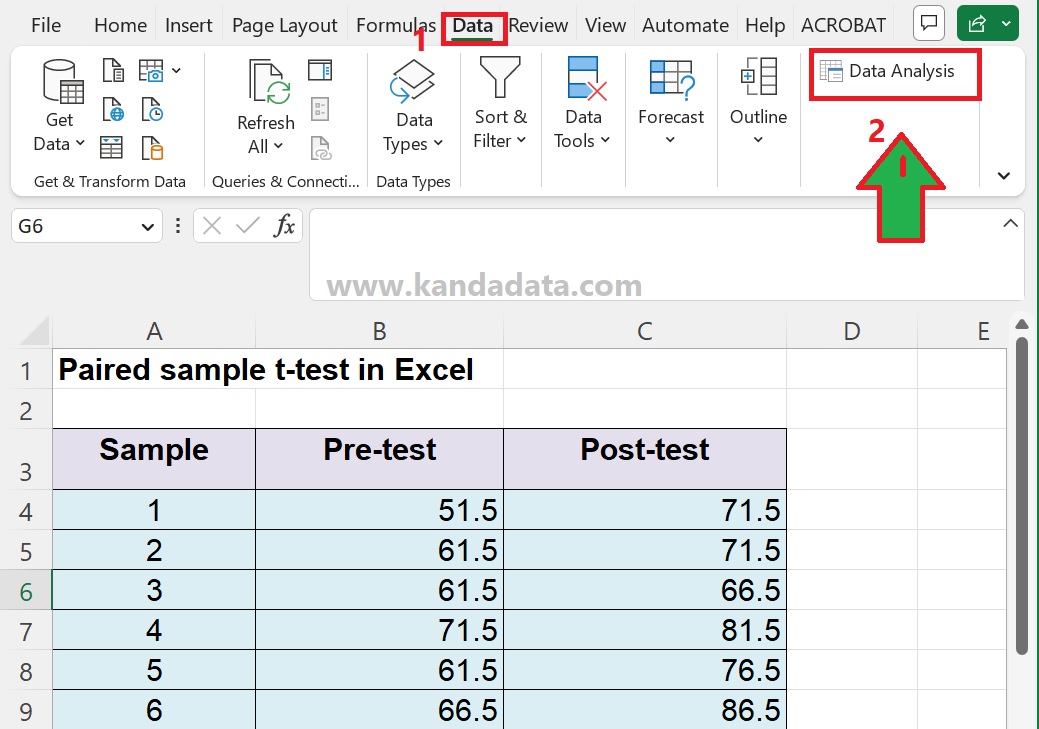Select the 'Post-test' header cell
Image resolution: width=1039 pixels, height=729 pixels.
645,459
